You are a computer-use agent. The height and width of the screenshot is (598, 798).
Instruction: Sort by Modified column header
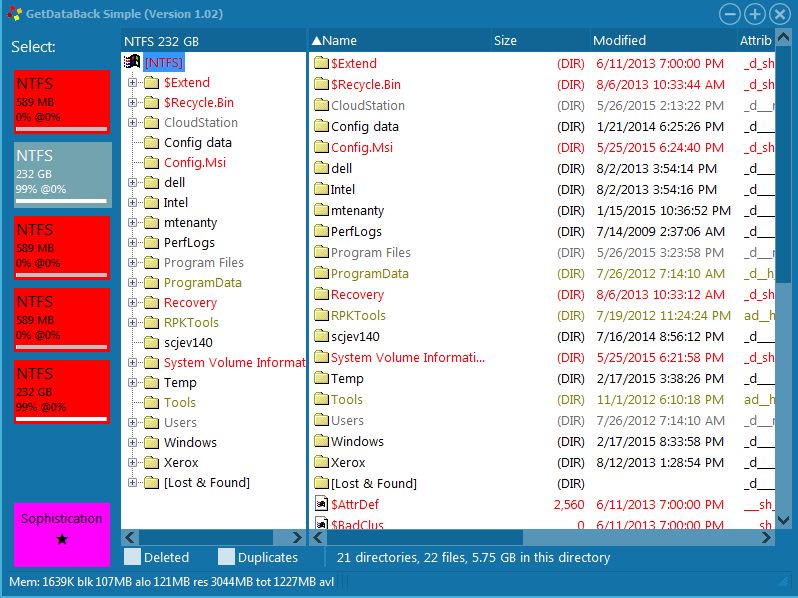pos(619,40)
